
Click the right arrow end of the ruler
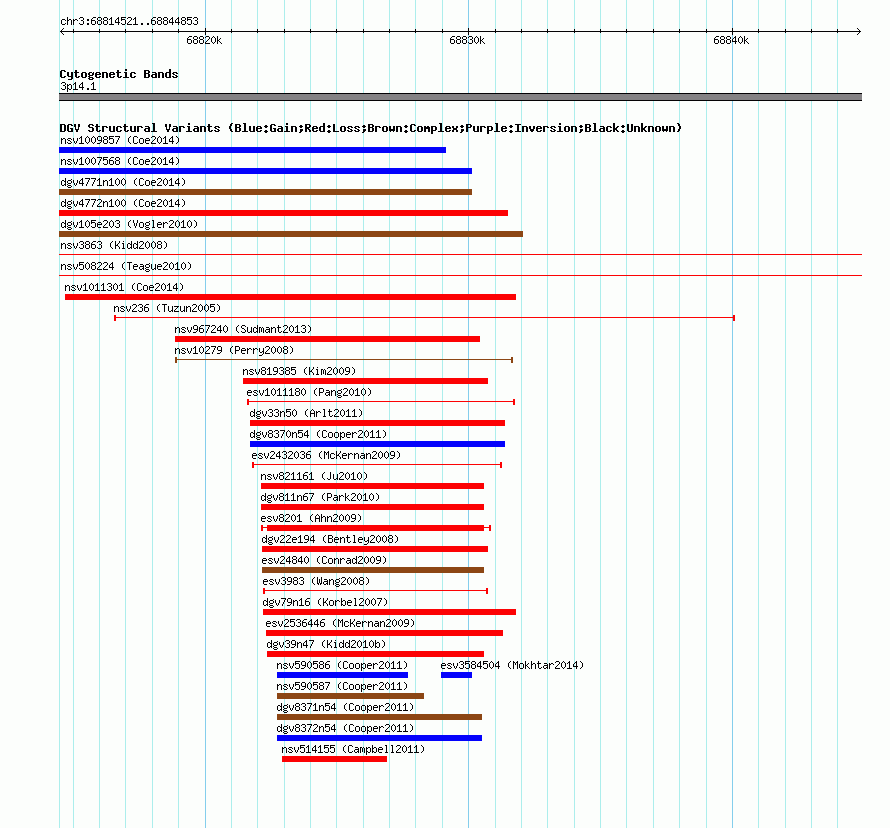(x=859, y=31)
